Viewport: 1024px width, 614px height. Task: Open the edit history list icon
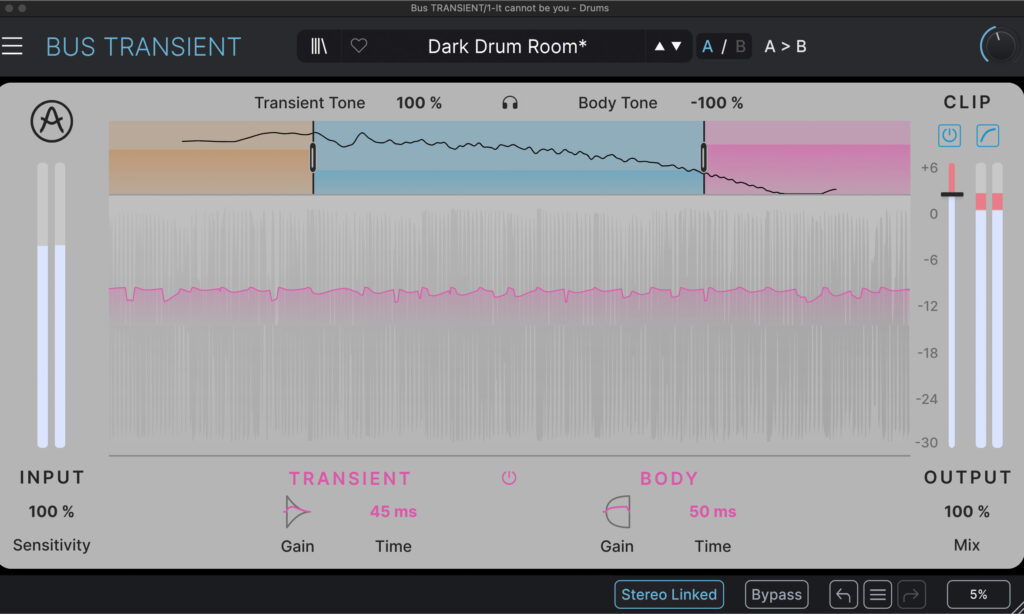(878, 595)
